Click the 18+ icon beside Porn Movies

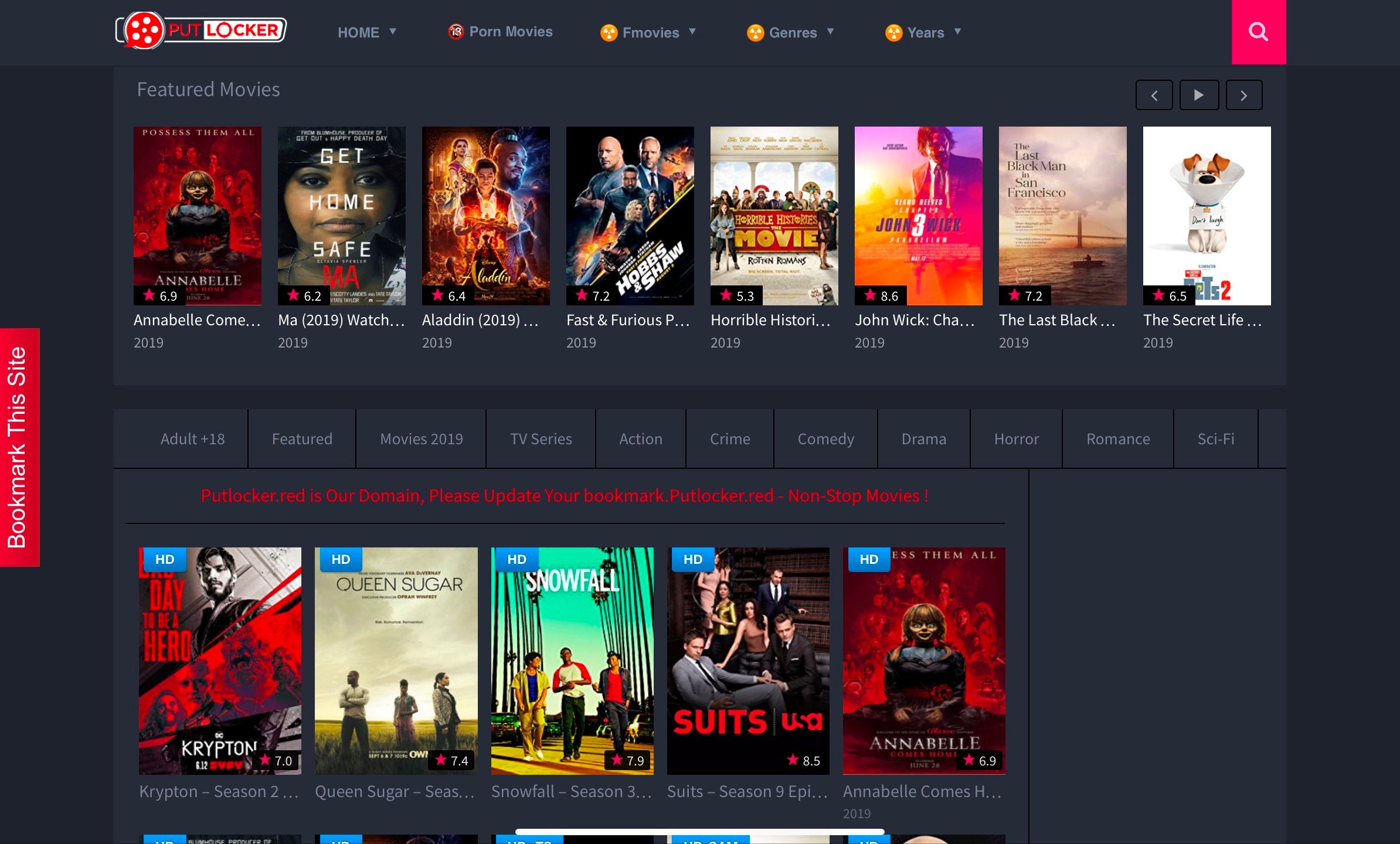(456, 32)
